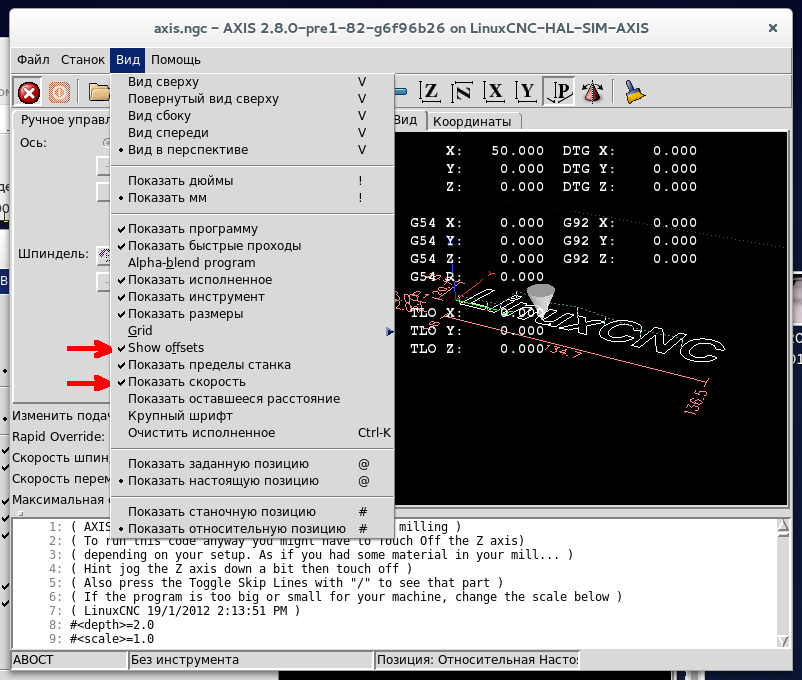This screenshot has height=680, width=802.
Task: Click scroll-down arrow of G-code listing
Action: click(783, 641)
